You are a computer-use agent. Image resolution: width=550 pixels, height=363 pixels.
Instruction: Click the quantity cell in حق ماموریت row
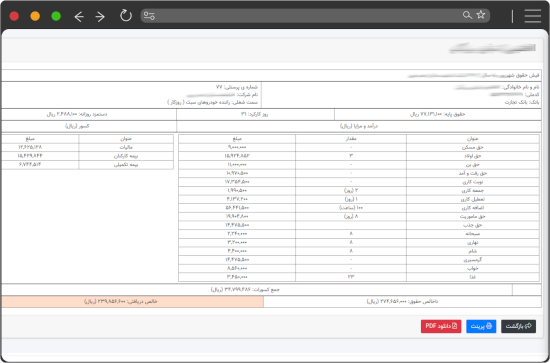click(351, 216)
